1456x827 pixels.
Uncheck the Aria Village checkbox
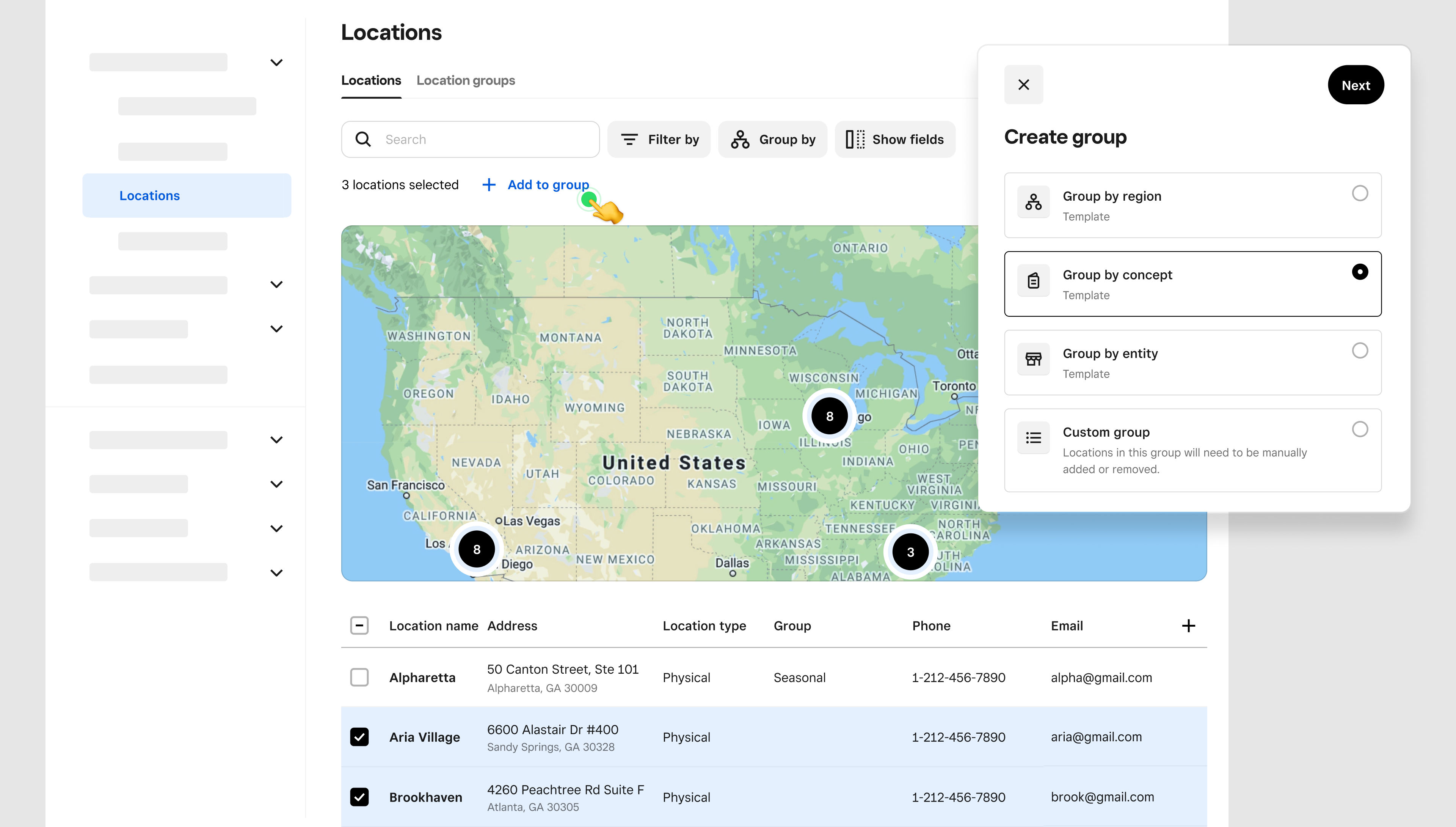[359, 737]
